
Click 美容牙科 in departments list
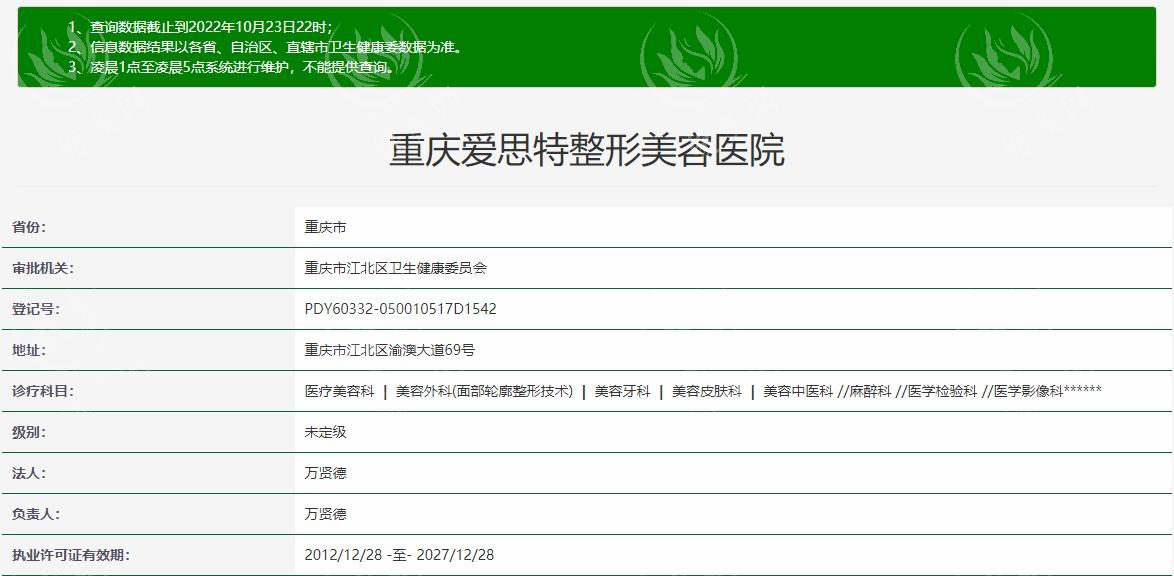click(x=622, y=391)
